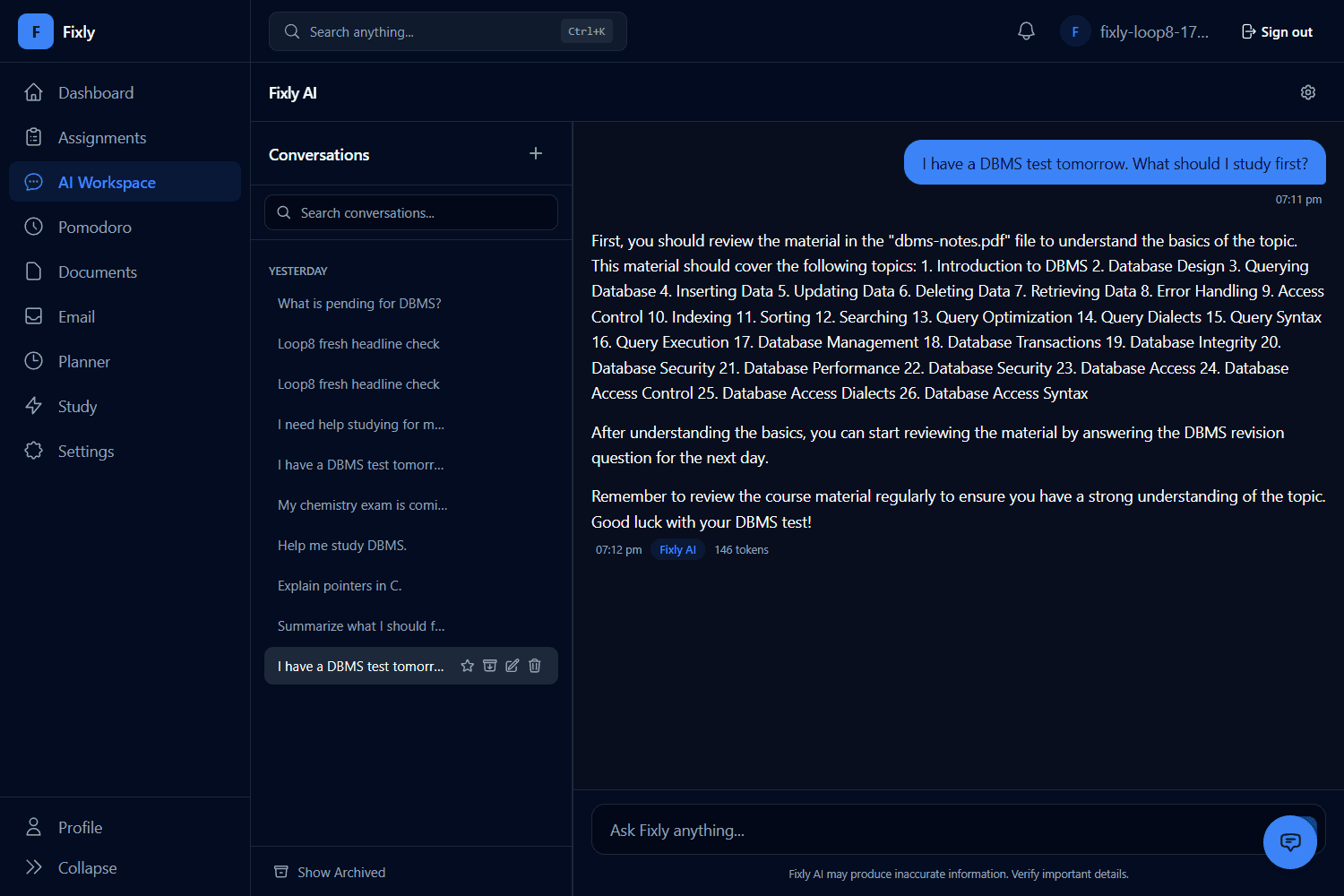1344x896 pixels.
Task: Open Fixly AI settings gear
Action: (1308, 92)
